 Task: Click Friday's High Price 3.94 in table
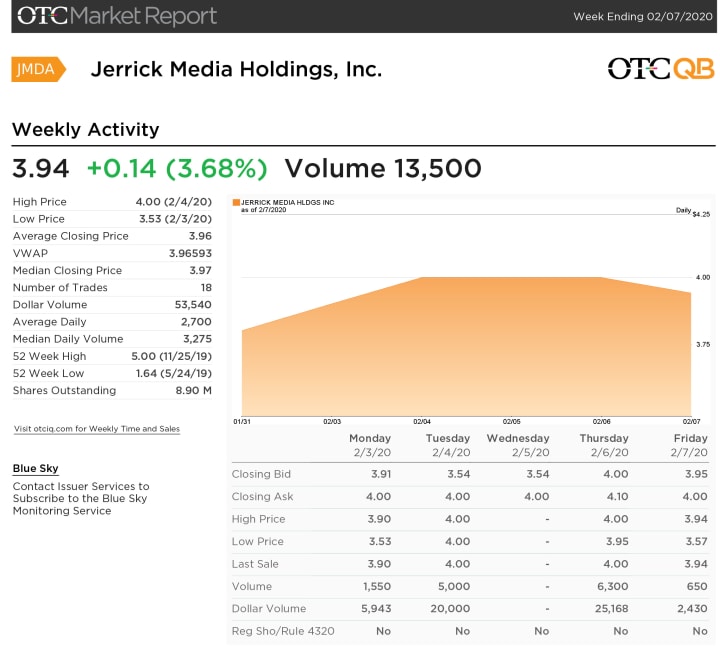696,519
